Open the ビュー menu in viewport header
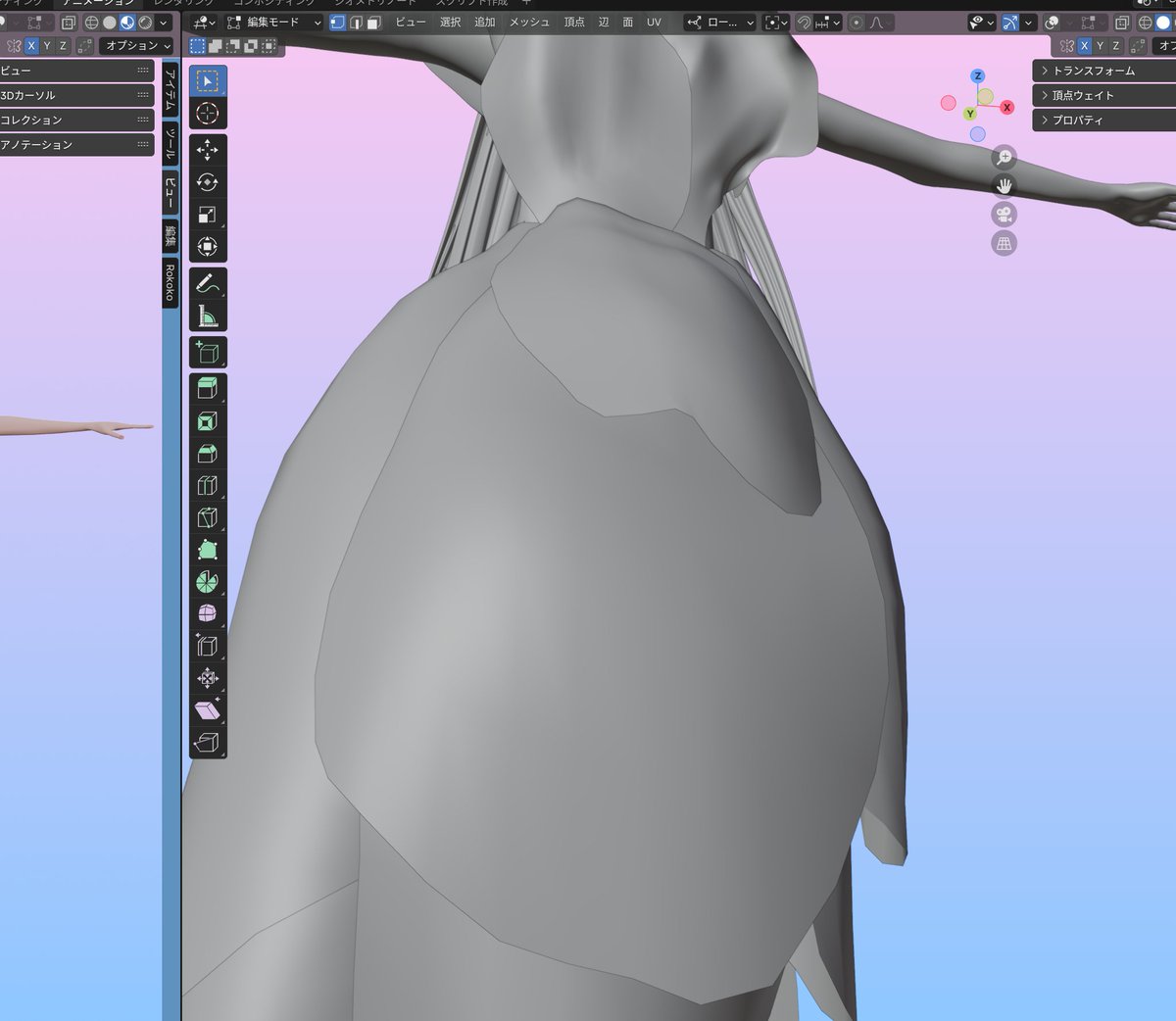Viewport: 1176px width, 1021px height. pos(411,22)
